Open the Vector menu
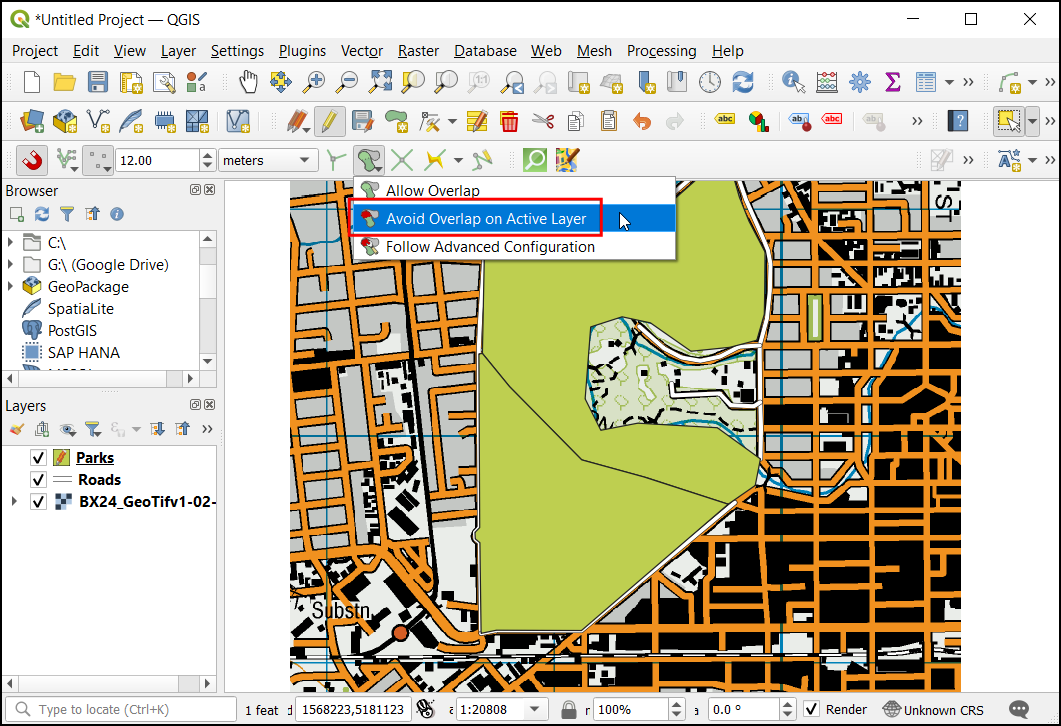This screenshot has width=1061, height=726. click(x=361, y=51)
